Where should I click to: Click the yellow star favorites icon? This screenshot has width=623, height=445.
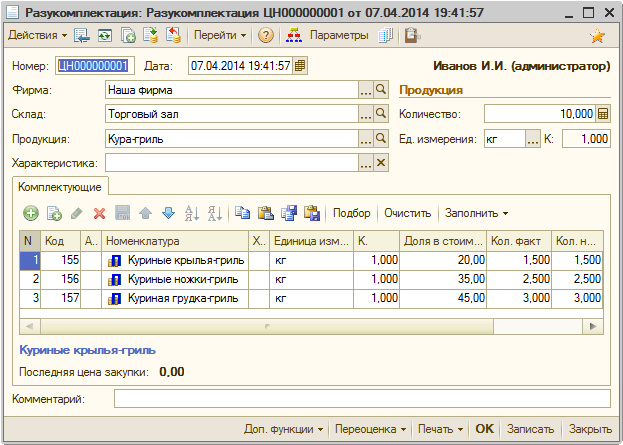[597, 36]
